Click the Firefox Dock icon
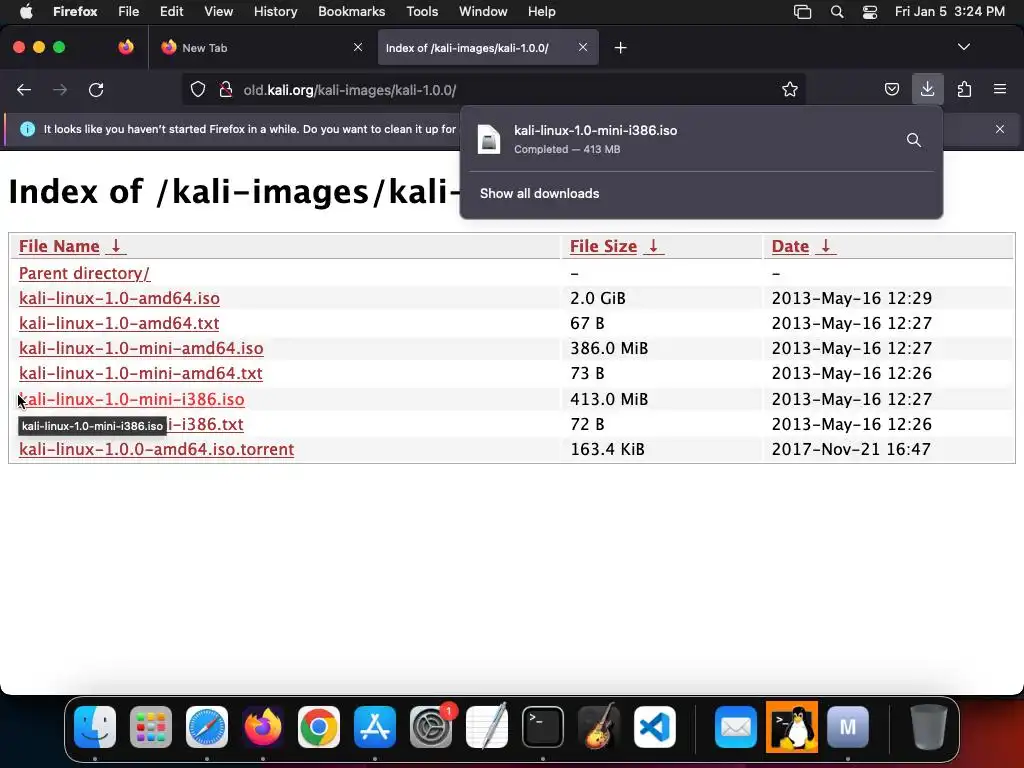 [263, 727]
